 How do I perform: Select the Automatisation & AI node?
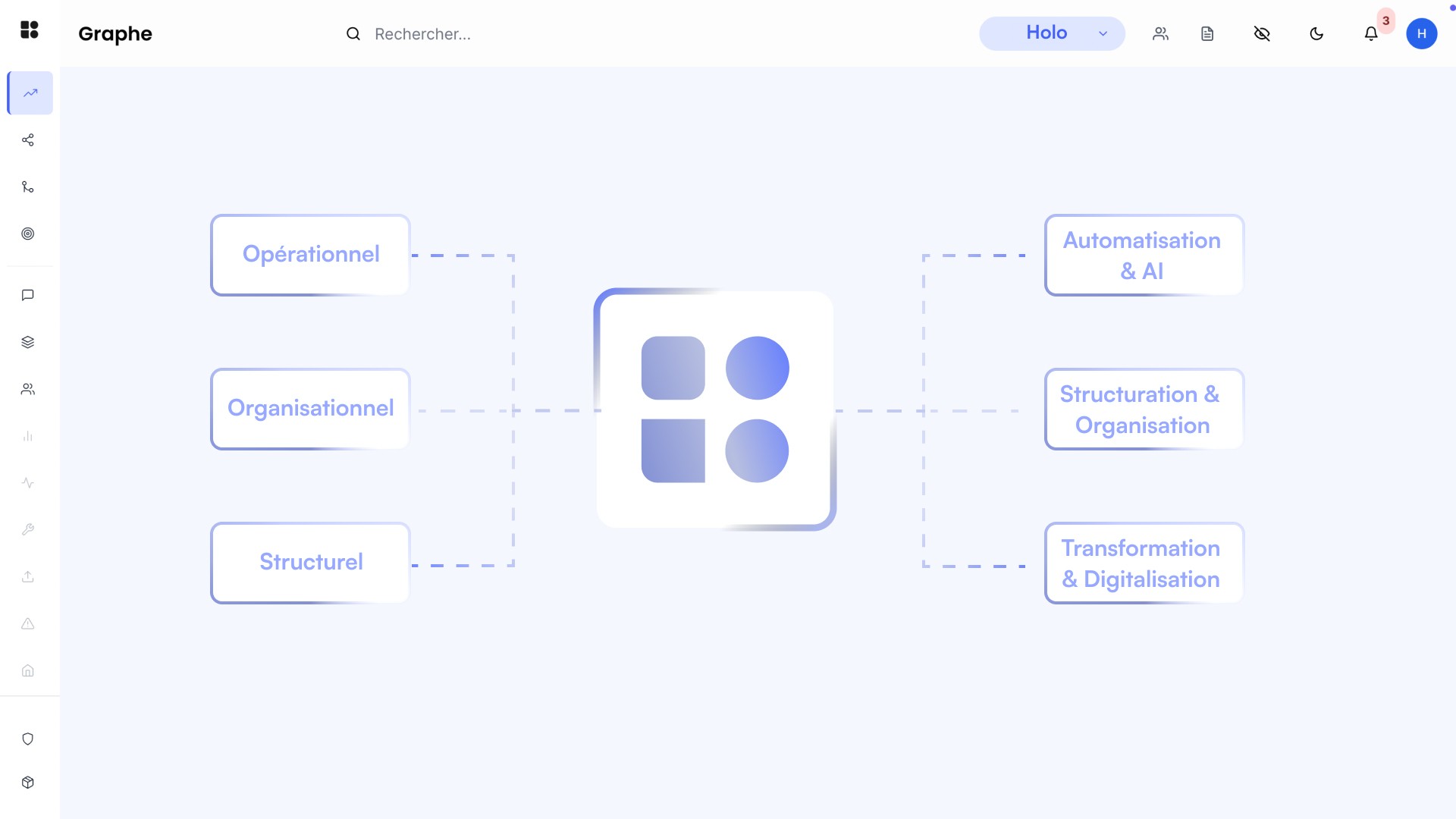click(x=1144, y=255)
